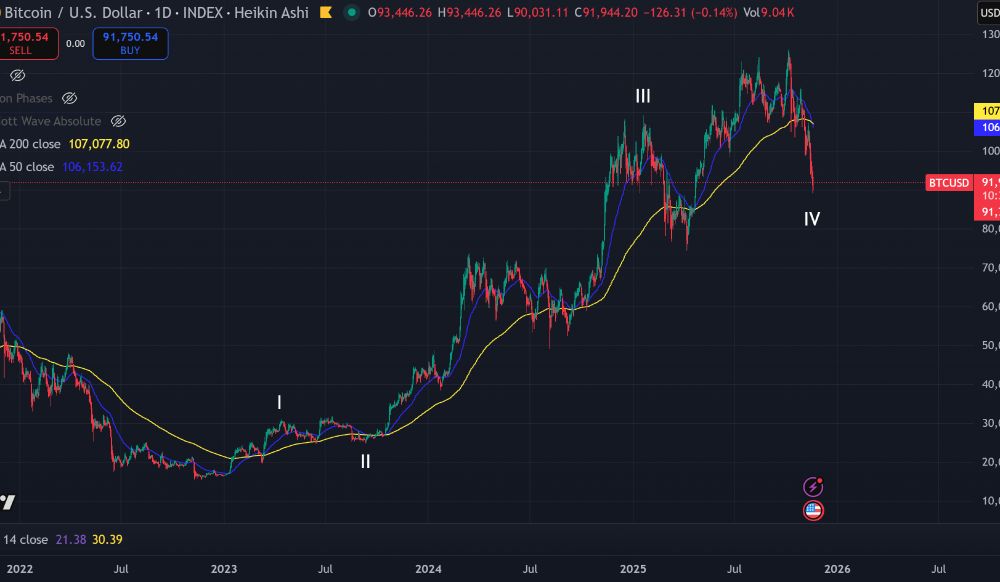The height and width of the screenshot is (582, 1000).
Task: Click the red BTCUSD symbol label
Action: click(948, 183)
